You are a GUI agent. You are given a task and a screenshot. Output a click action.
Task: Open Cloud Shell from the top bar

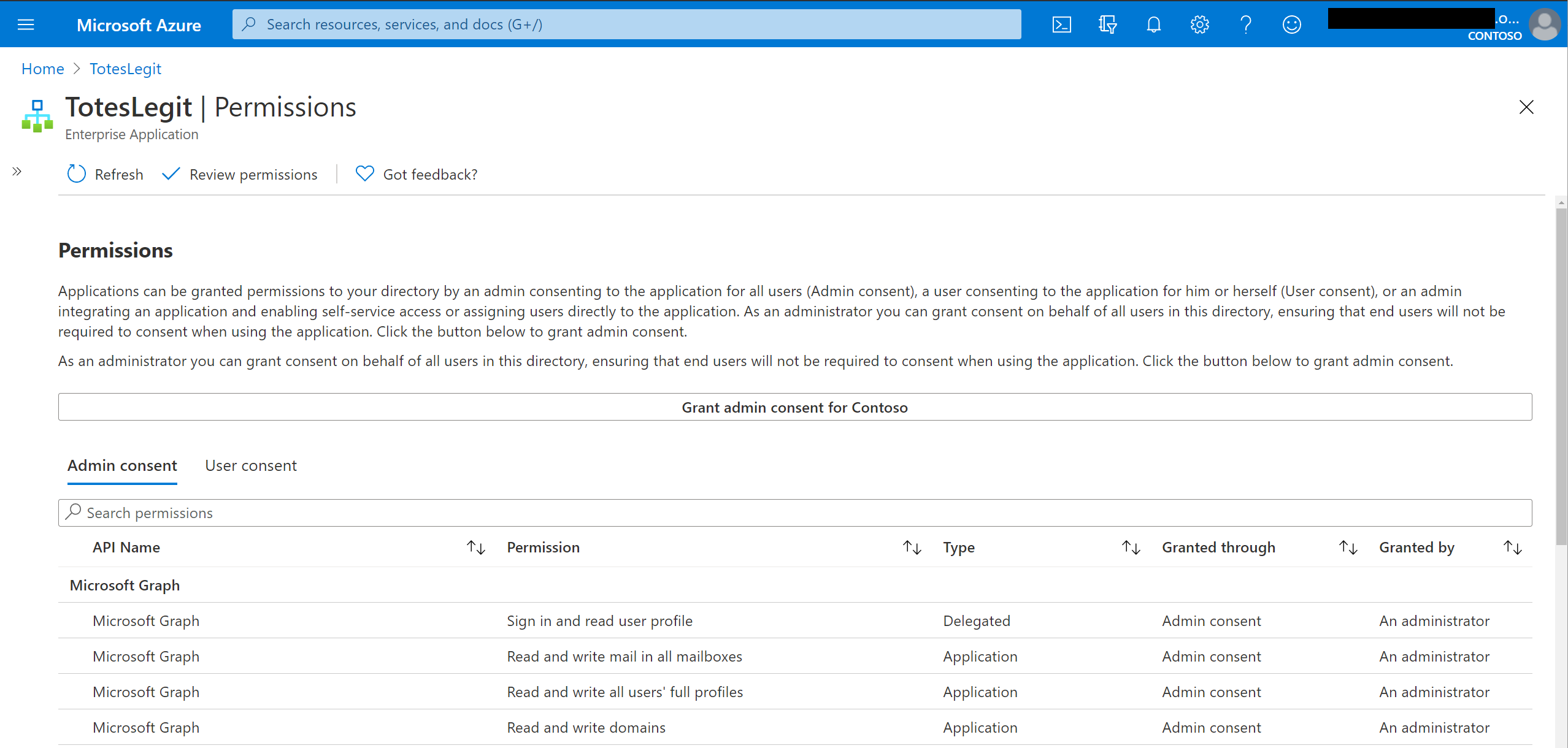(1062, 25)
